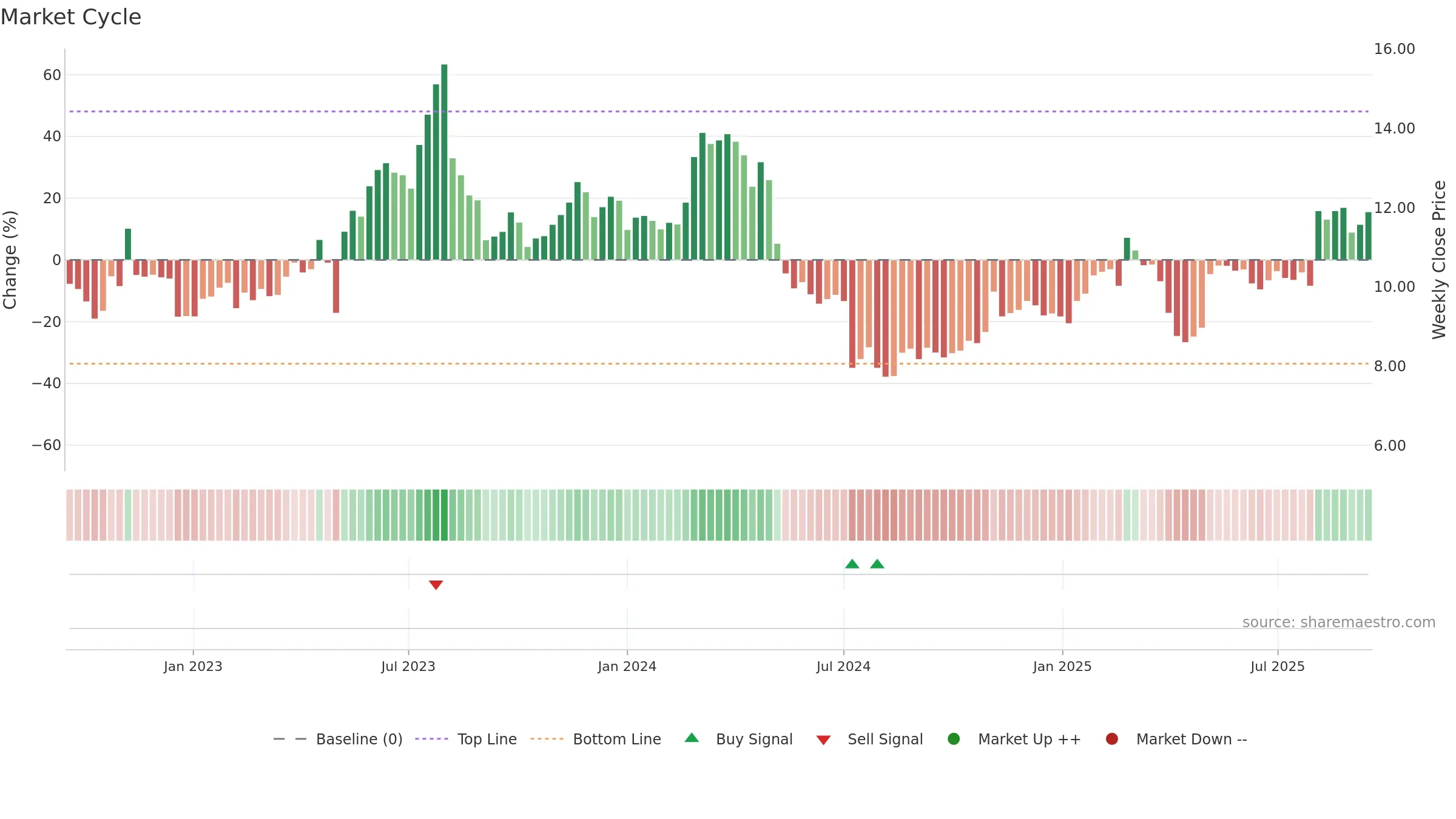The width and height of the screenshot is (1456, 819).
Task: Click the red Market Down circle icon in legend
Action: [x=1112, y=739]
